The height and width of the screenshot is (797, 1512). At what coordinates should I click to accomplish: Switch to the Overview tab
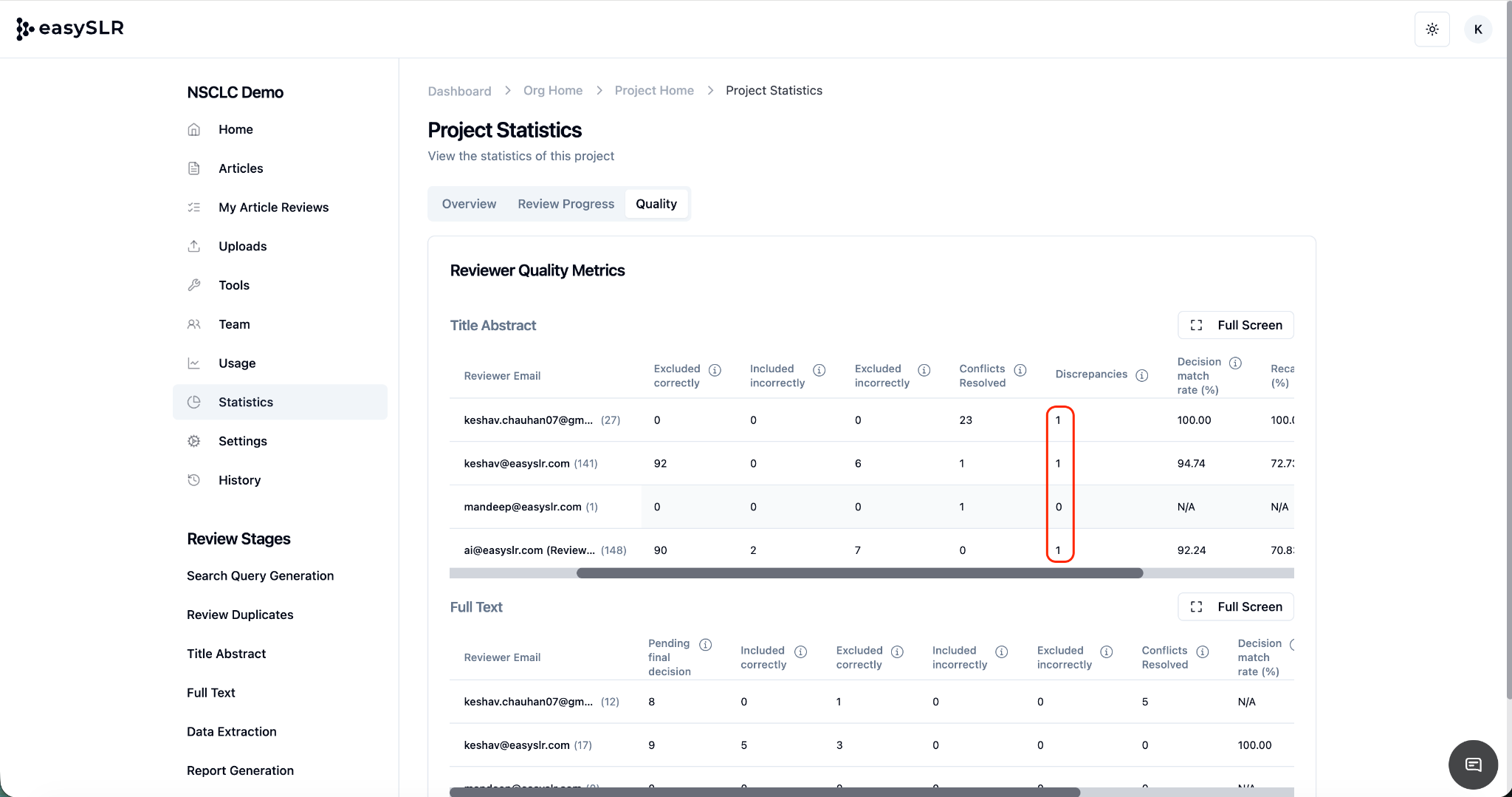point(469,204)
